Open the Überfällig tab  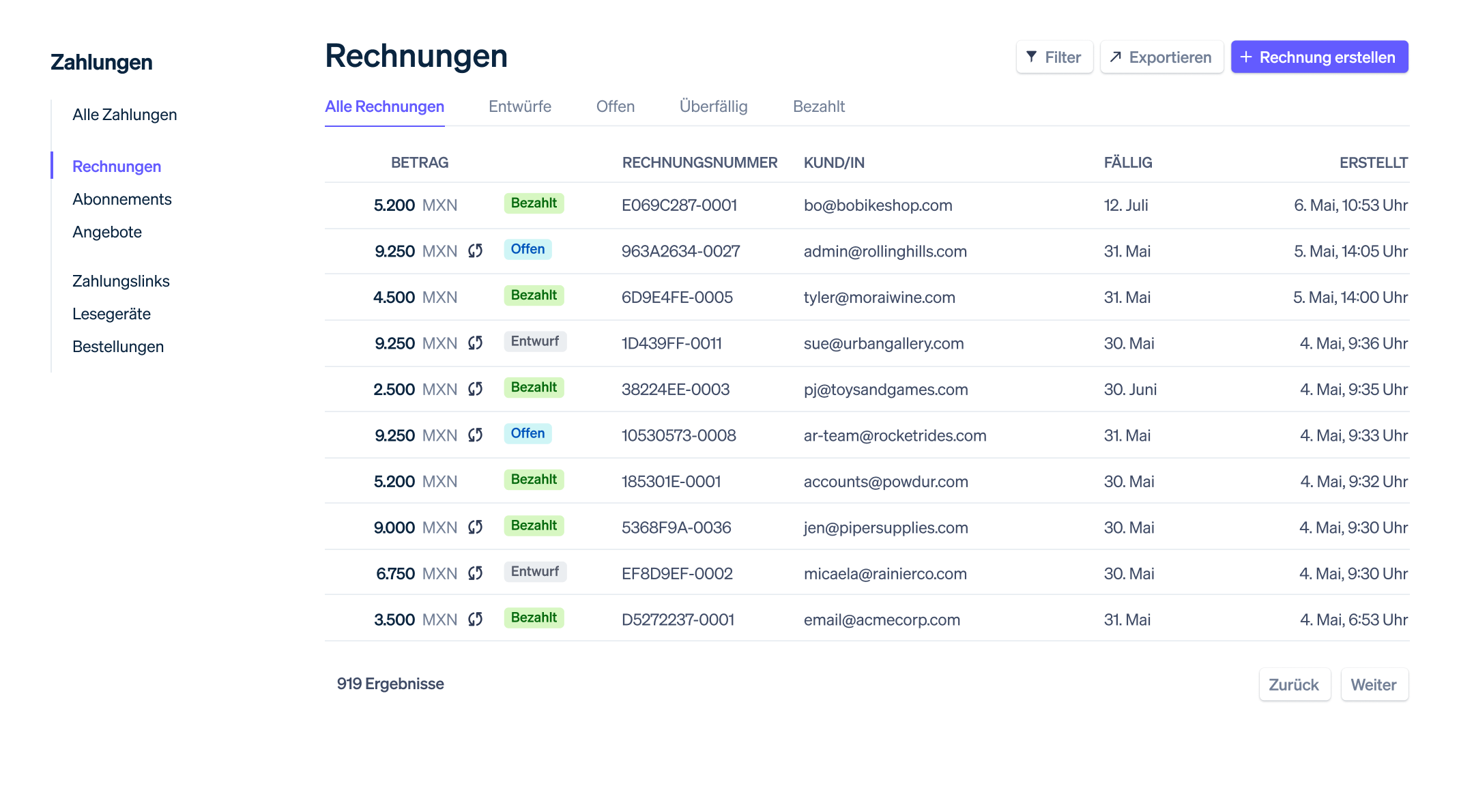pyautogui.click(x=714, y=106)
